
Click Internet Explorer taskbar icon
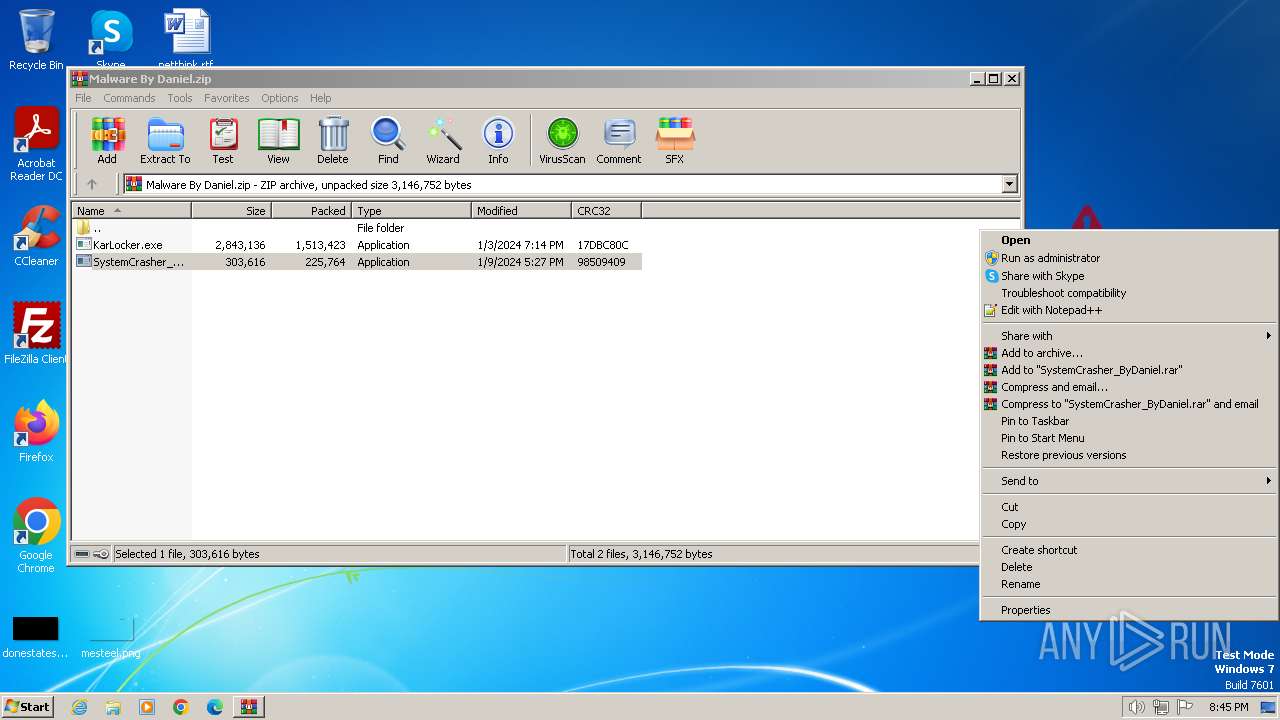(x=79, y=707)
